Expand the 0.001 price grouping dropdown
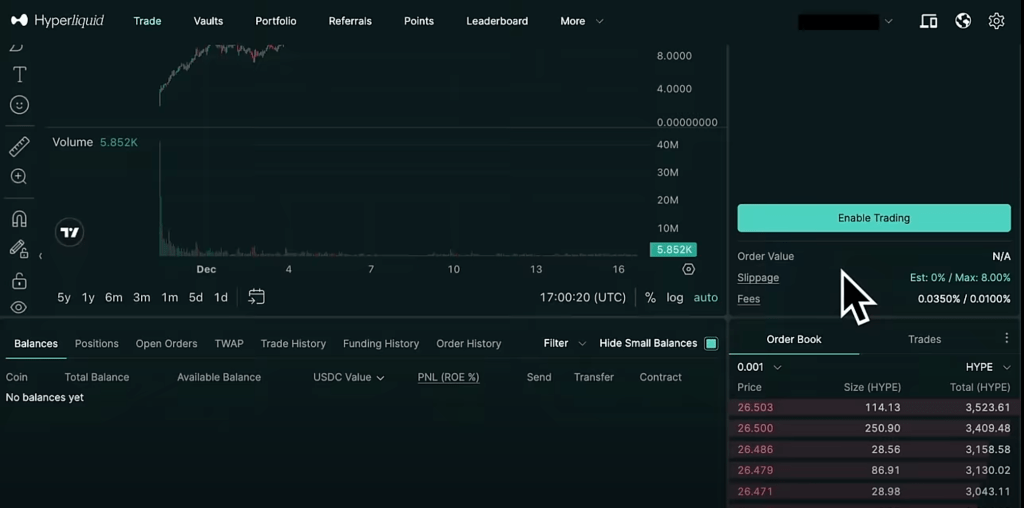 (x=759, y=367)
